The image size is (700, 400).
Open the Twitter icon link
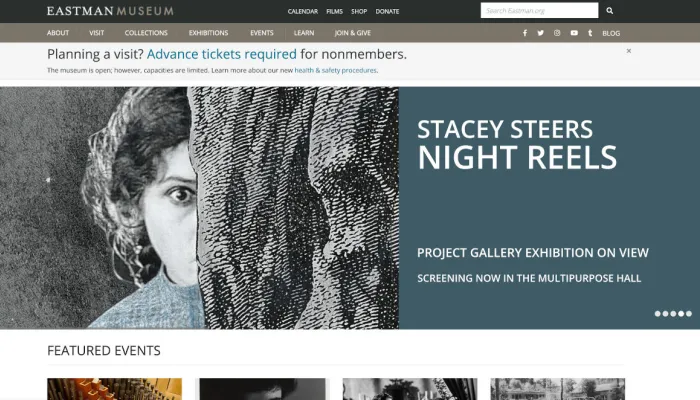(541, 33)
